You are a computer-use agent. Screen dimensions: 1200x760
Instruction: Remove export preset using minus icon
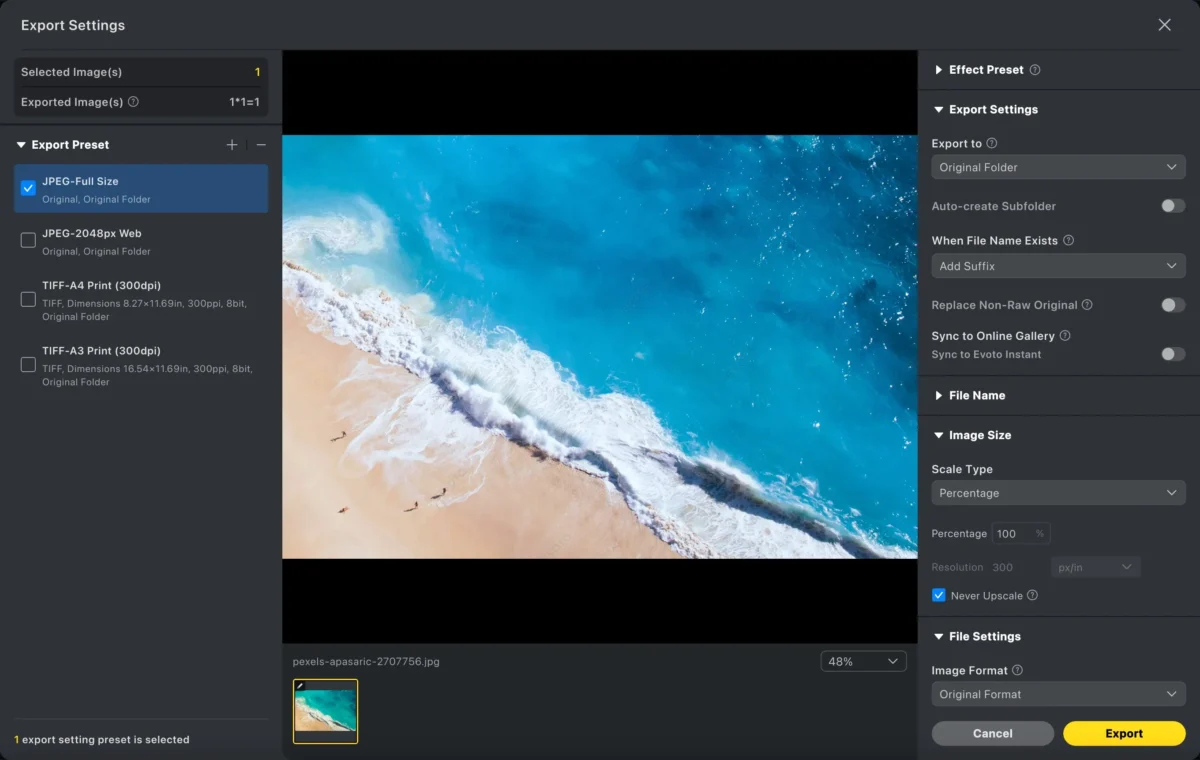[x=261, y=145]
